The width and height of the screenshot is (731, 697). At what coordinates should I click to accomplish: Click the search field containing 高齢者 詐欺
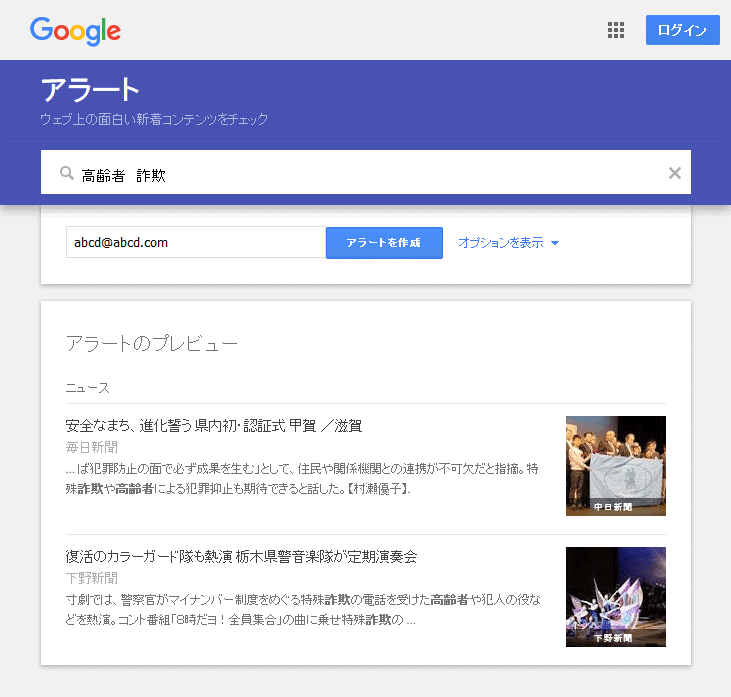[366, 172]
